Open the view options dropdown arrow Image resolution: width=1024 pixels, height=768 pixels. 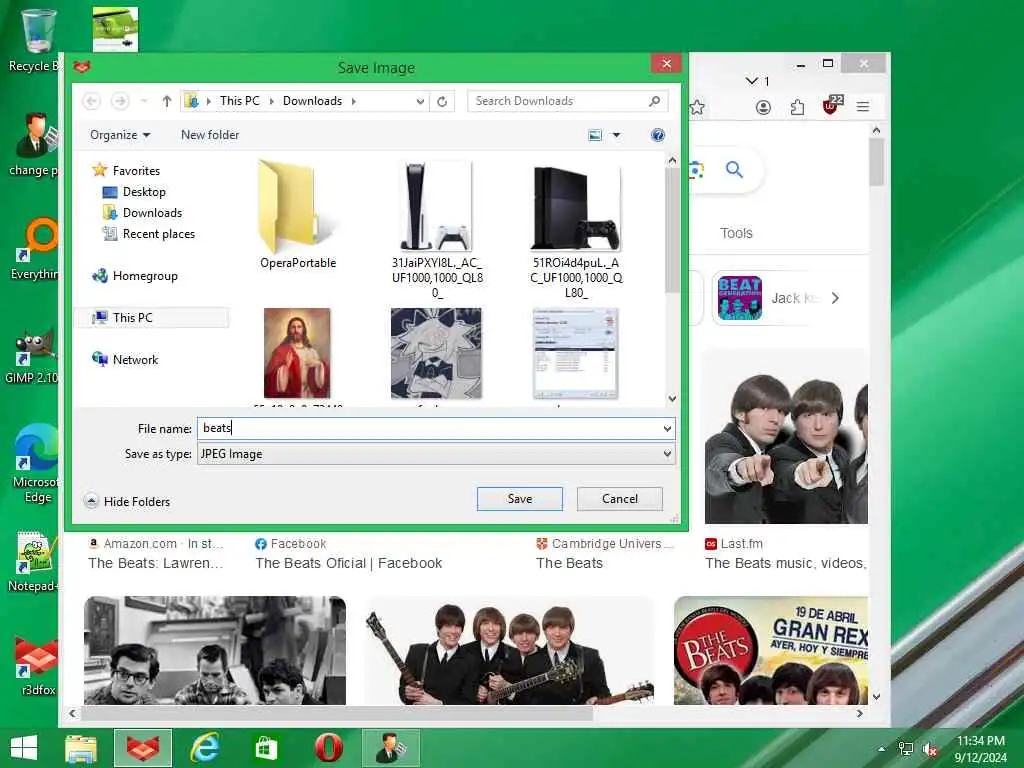point(616,135)
